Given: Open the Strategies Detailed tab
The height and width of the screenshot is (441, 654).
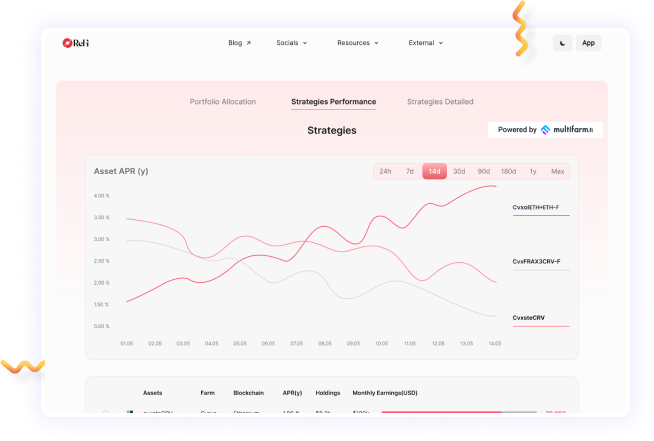Looking at the screenshot, I should click(440, 102).
